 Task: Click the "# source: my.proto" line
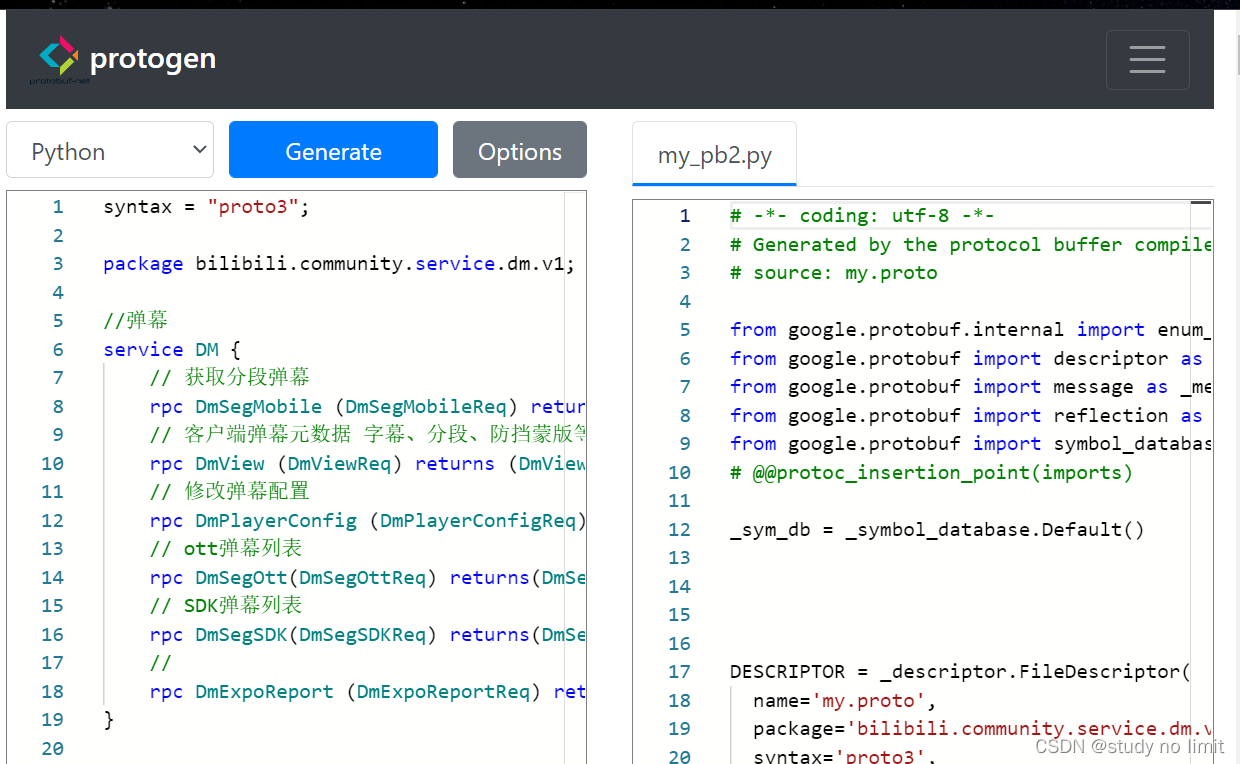tap(834, 273)
